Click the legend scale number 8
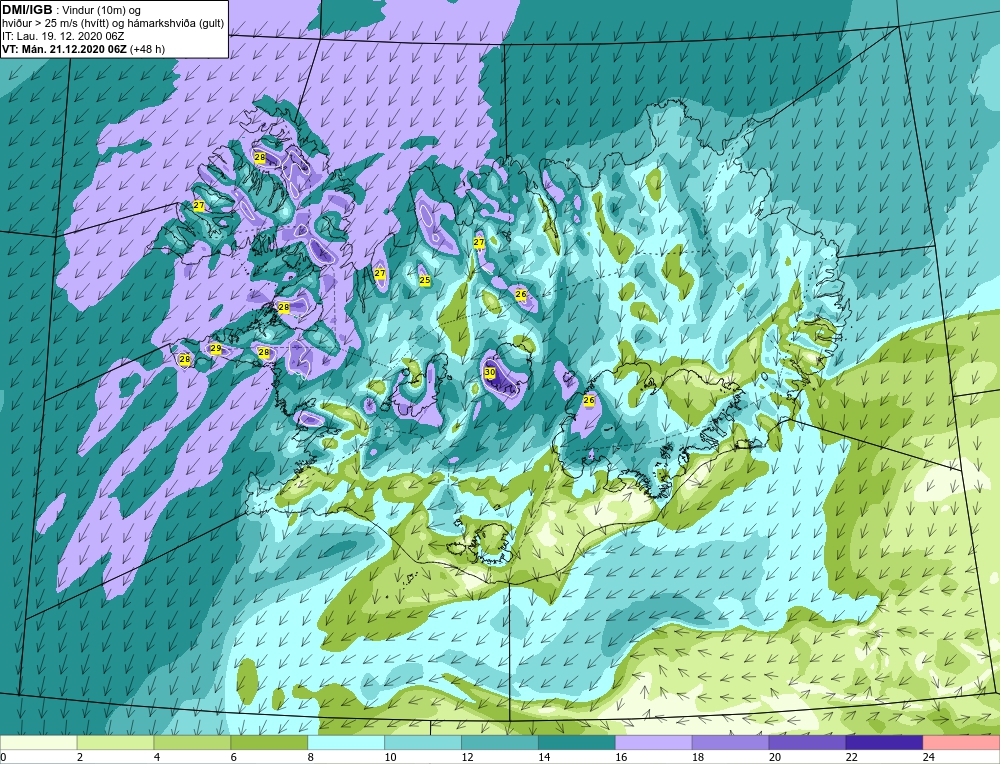Image resolution: width=1000 pixels, height=764 pixels. [311, 757]
